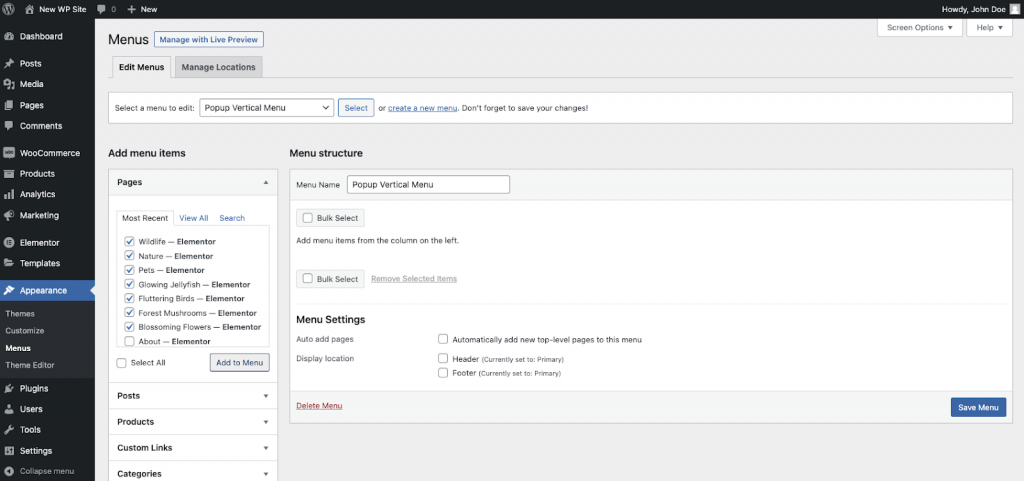1024x481 pixels.
Task: Open the Select a menu to edit dropdown
Action: (x=266, y=108)
